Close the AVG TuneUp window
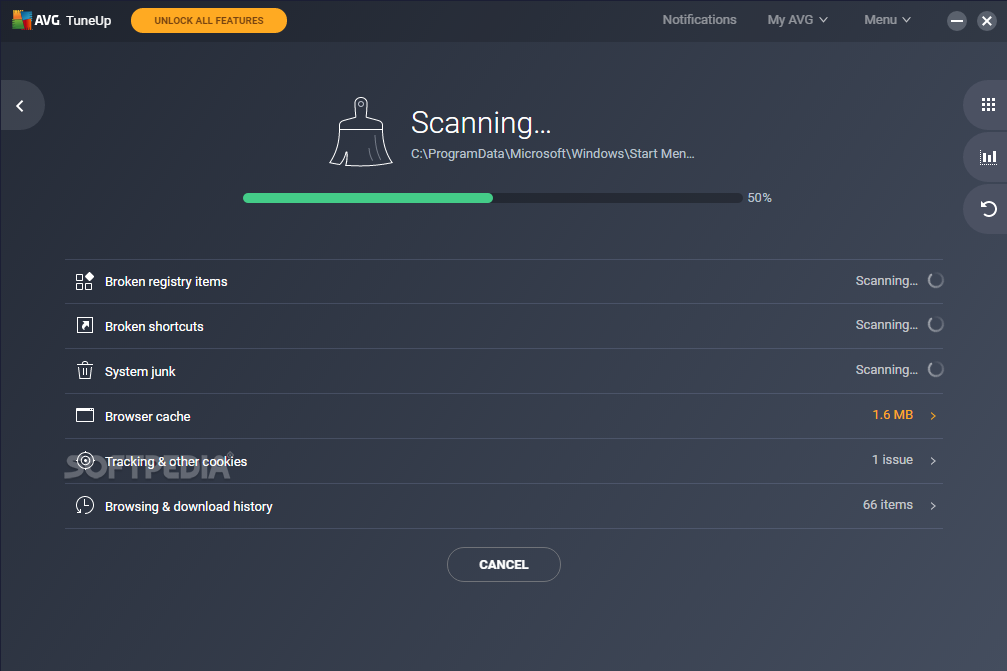The image size is (1007, 671). (987, 21)
